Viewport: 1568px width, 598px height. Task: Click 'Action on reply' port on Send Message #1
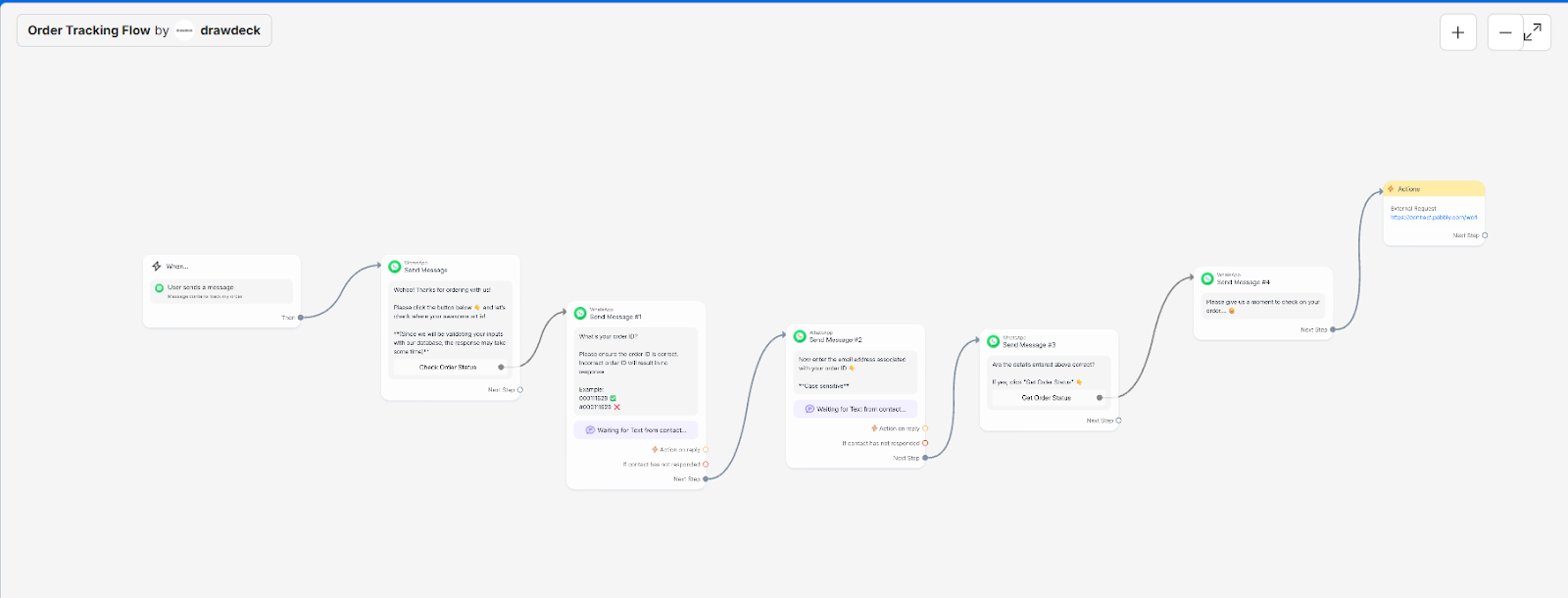click(706, 450)
